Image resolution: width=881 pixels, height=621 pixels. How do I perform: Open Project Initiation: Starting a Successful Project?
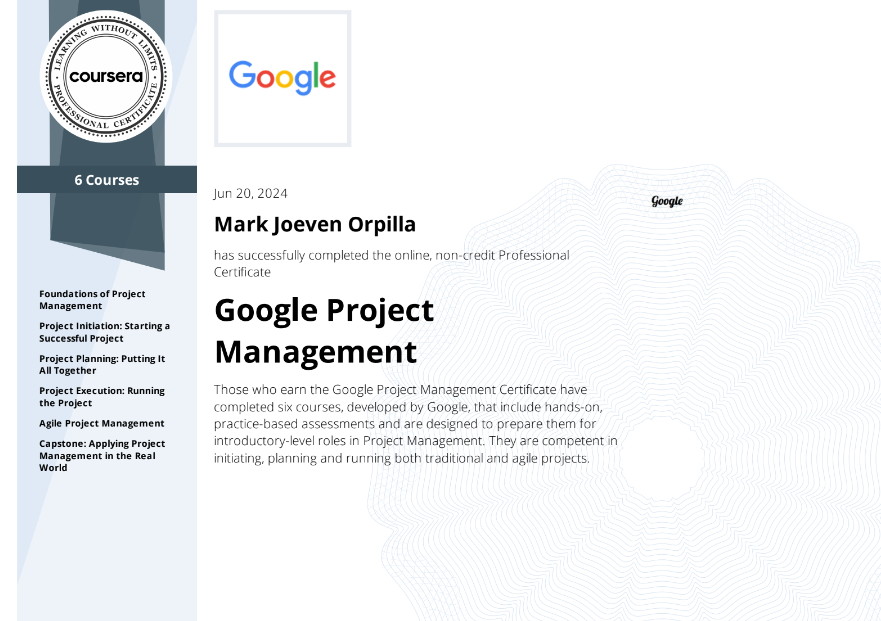click(x=105, y=332)
